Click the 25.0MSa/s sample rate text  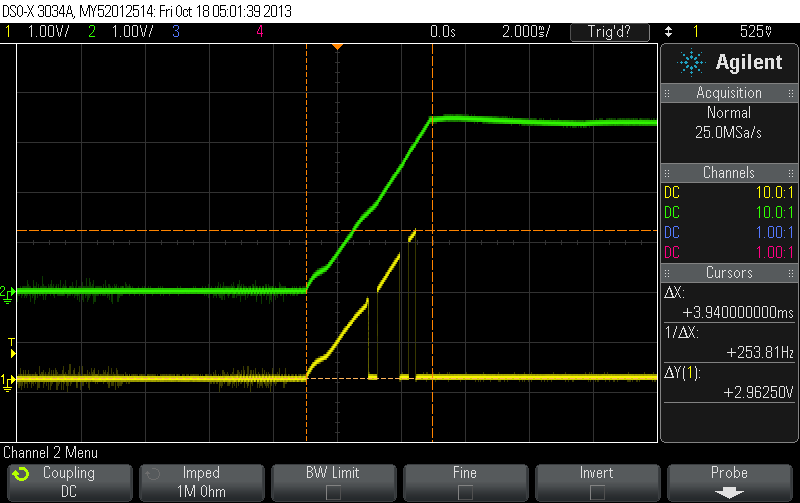pyautogui.click(x=729, y=133)
